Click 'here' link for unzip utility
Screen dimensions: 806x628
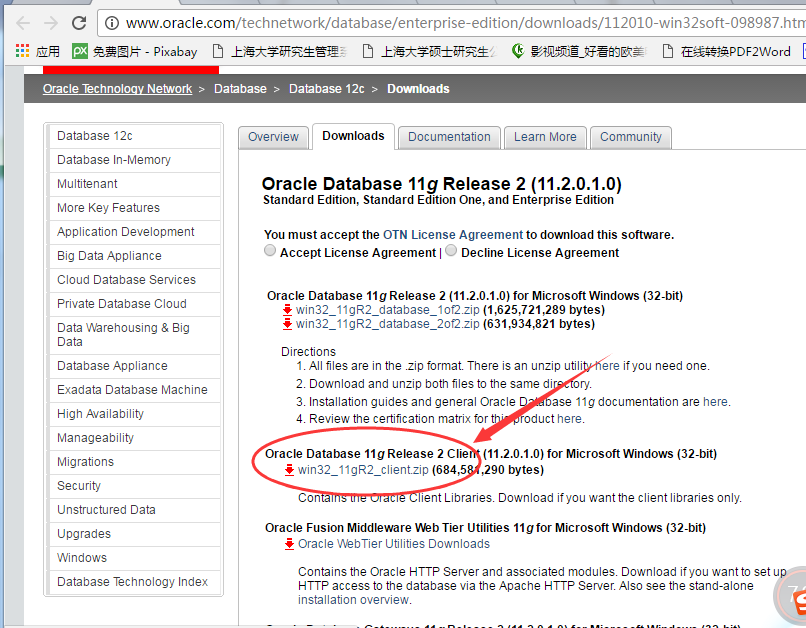[x=607, y=366]
